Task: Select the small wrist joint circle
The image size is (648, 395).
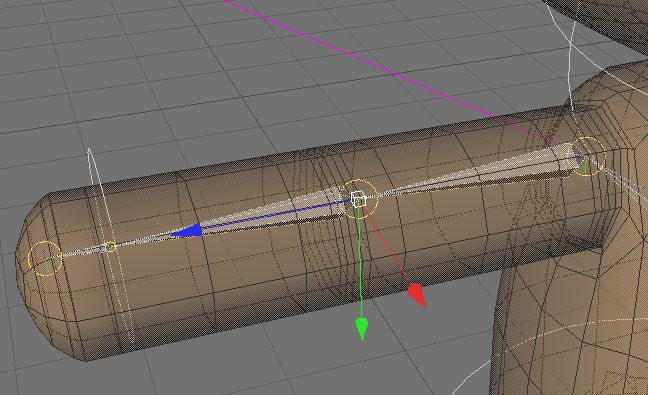Action: pos(110,247)
